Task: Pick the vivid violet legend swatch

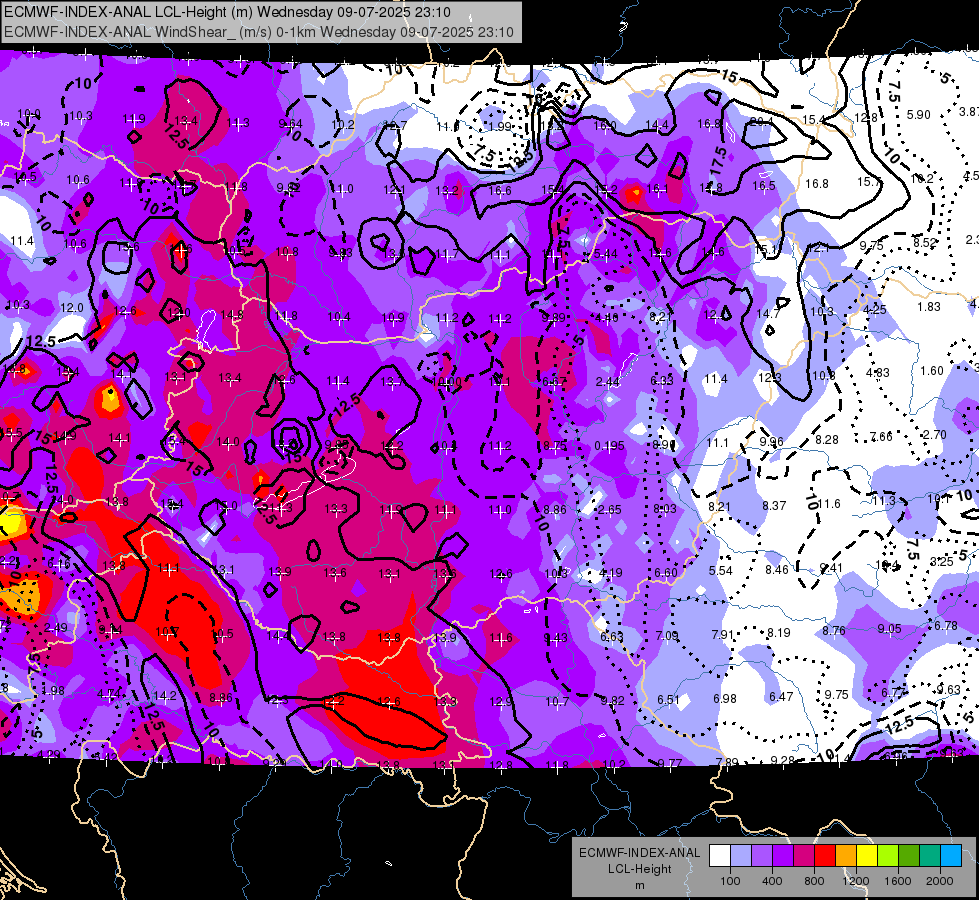Action: [783, 856]
